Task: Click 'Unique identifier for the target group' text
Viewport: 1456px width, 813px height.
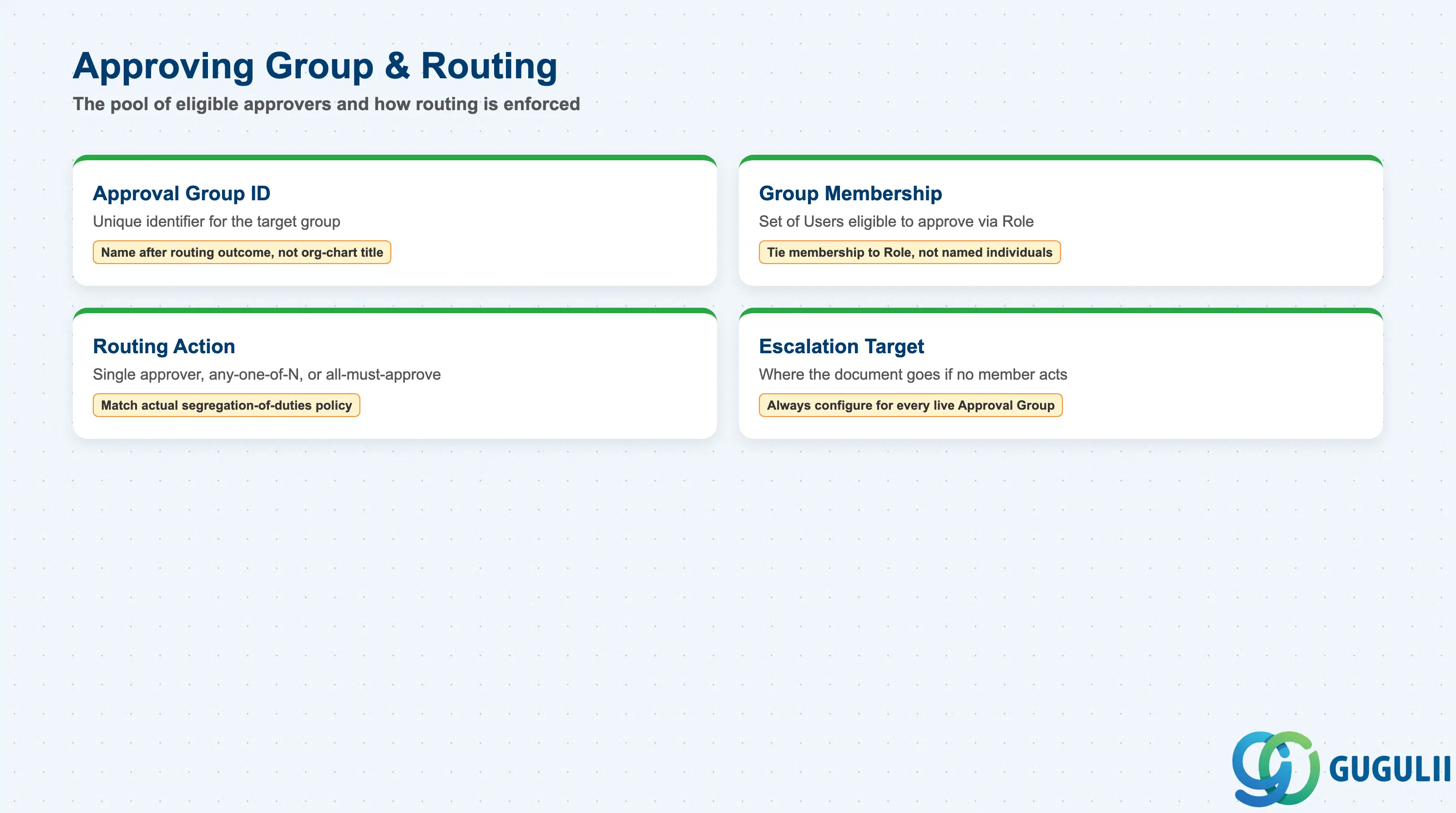Action: tap(217, 222)
